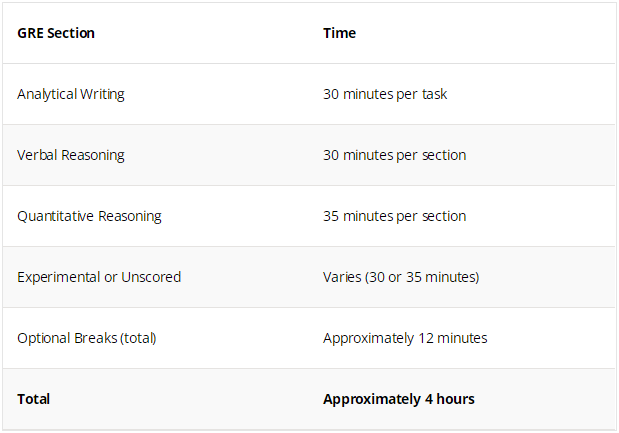Click the word Unscored in the table
Viewport: 619px width, 433px height.
(151, 277)
